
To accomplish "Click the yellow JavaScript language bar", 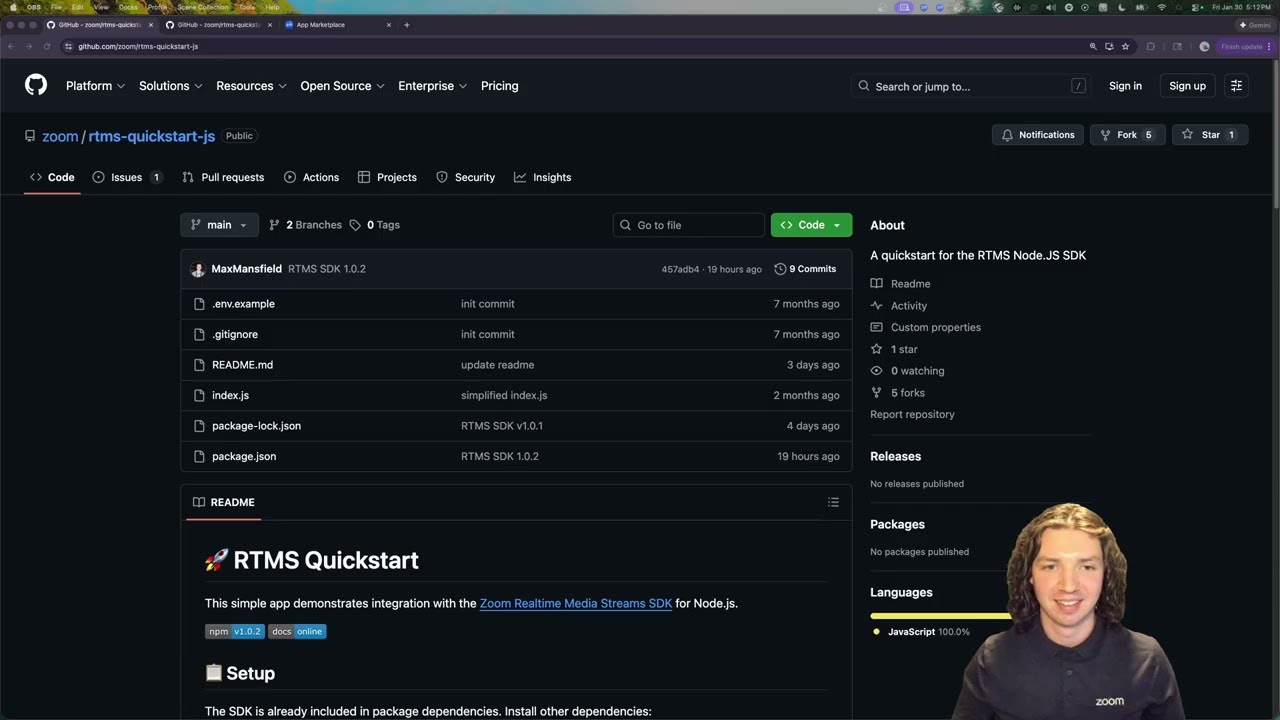I will point(940,615).
